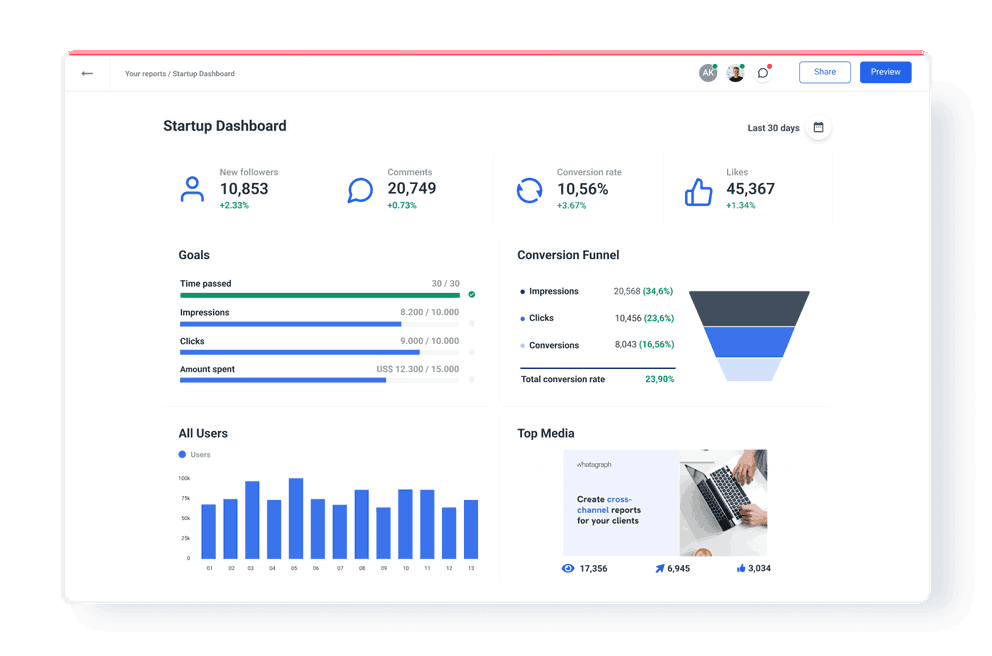Click the New followers person icon
This screenshot has height=656, width=992.
[x=192, y=189]
